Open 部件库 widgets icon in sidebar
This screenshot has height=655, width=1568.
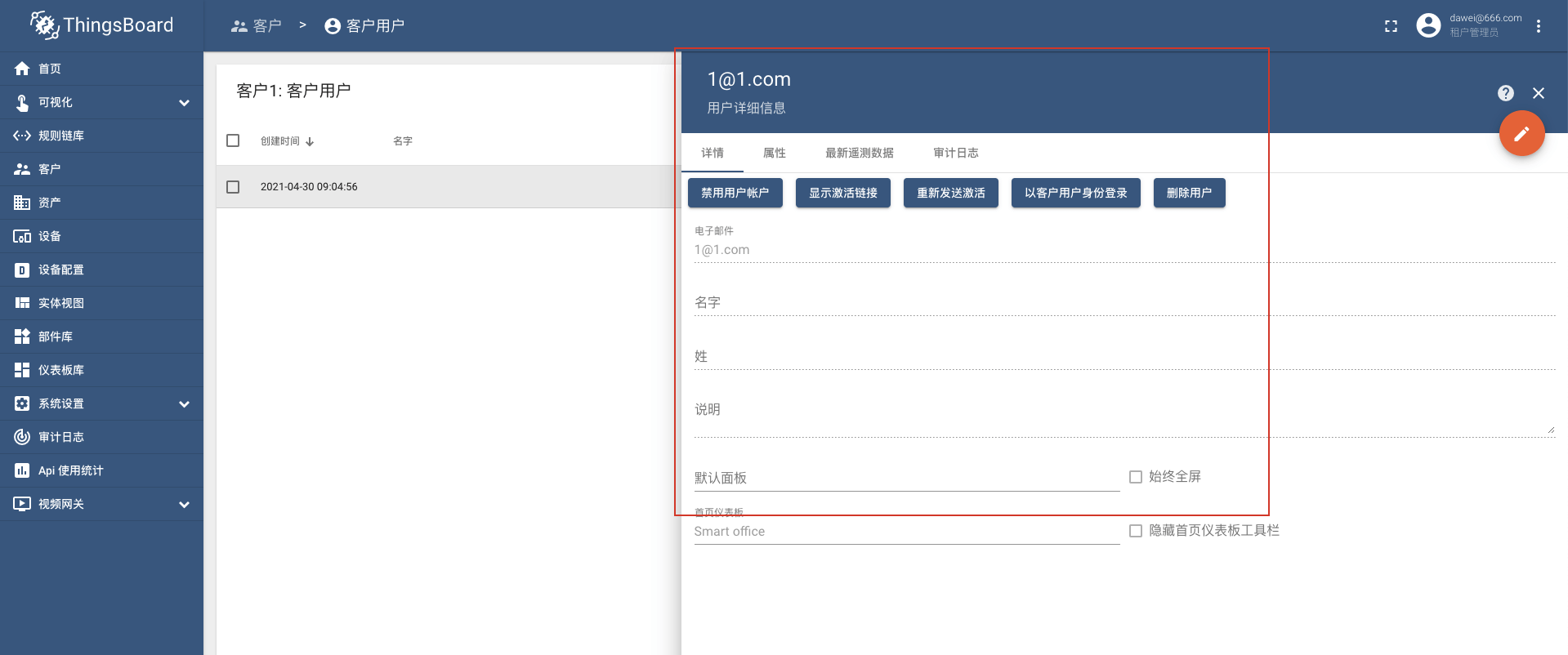22,336
